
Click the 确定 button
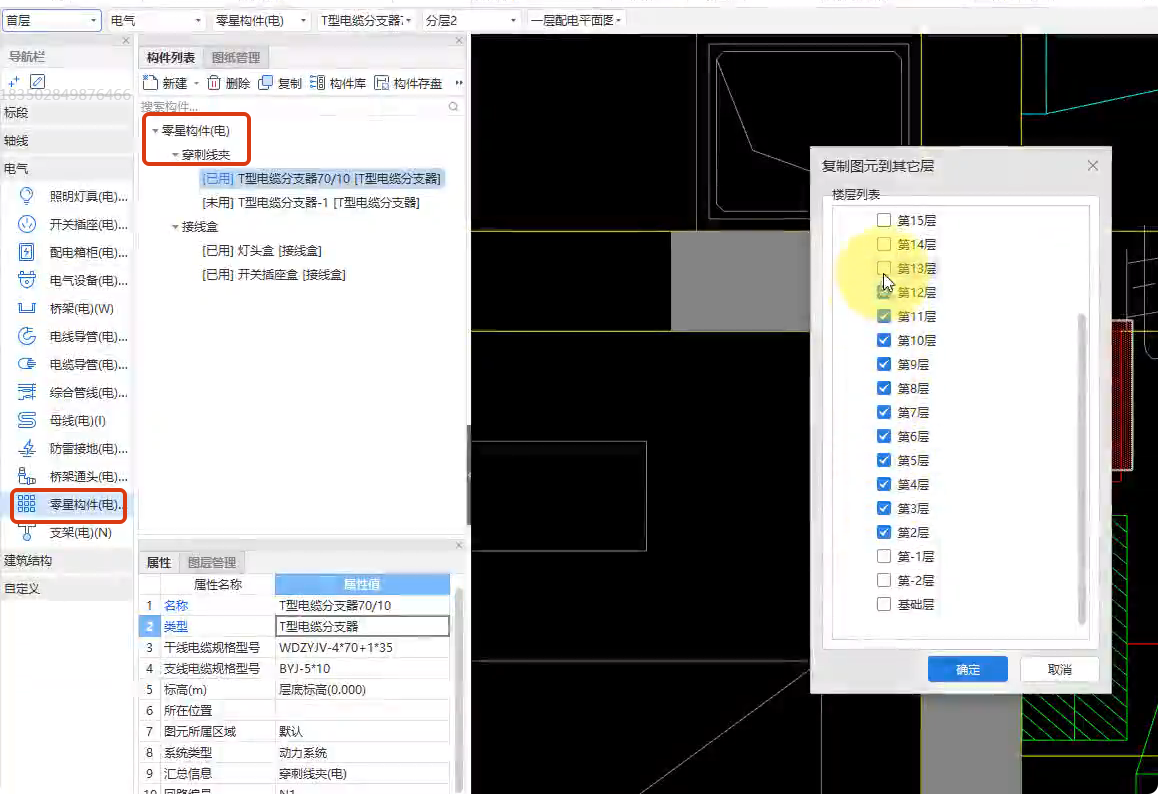click(x=967, y=669)
